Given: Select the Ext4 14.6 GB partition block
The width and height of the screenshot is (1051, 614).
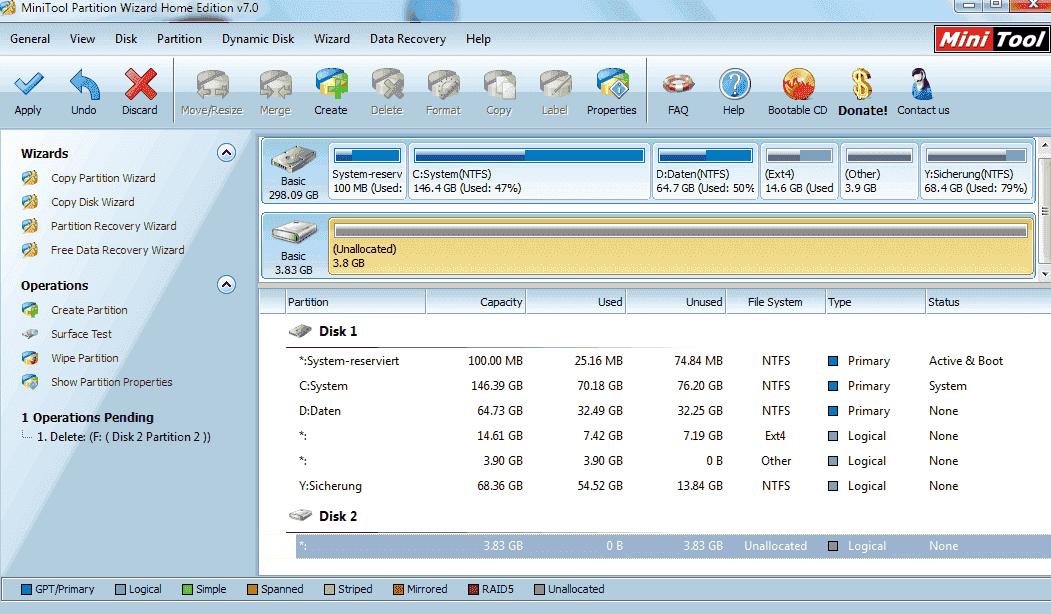Looking at the screenshot, I should [x=799, y=170].
